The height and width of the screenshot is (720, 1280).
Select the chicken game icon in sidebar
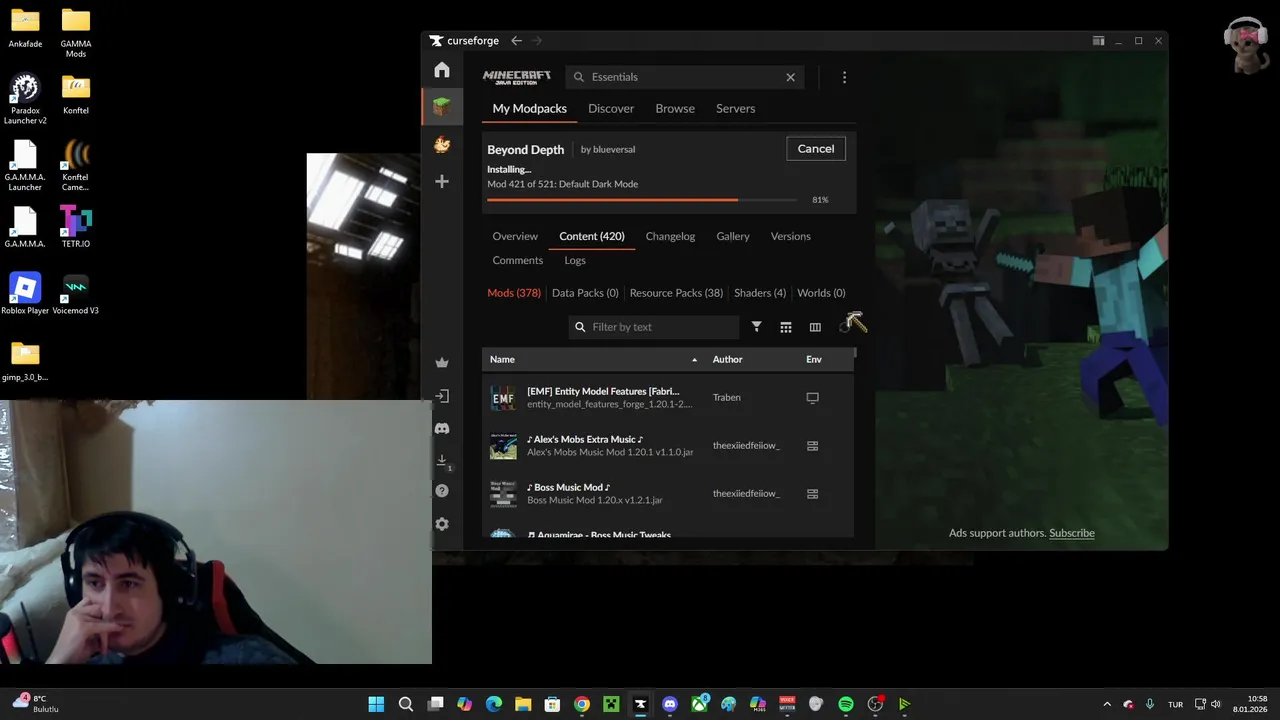click(442, 145)
